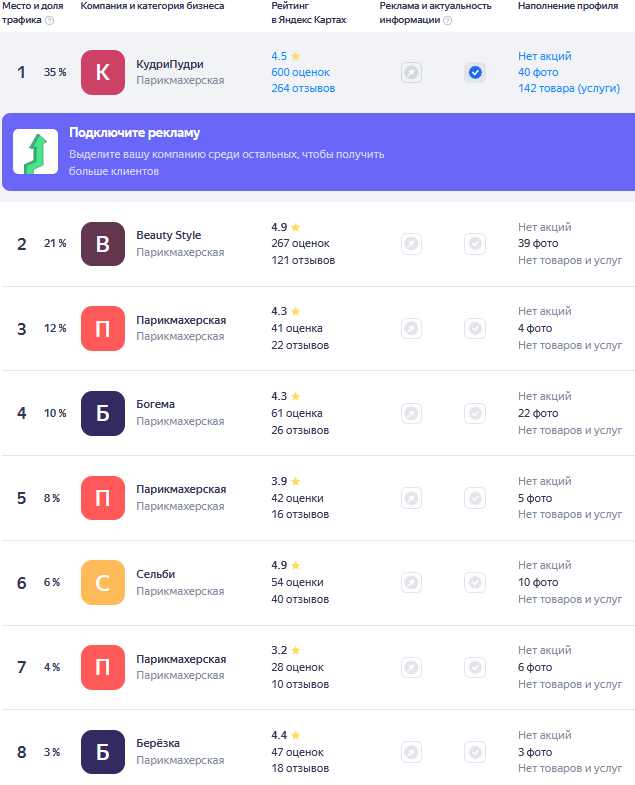
Task: Click the '21 %' traffic share value
Action: tap(55, 243)
